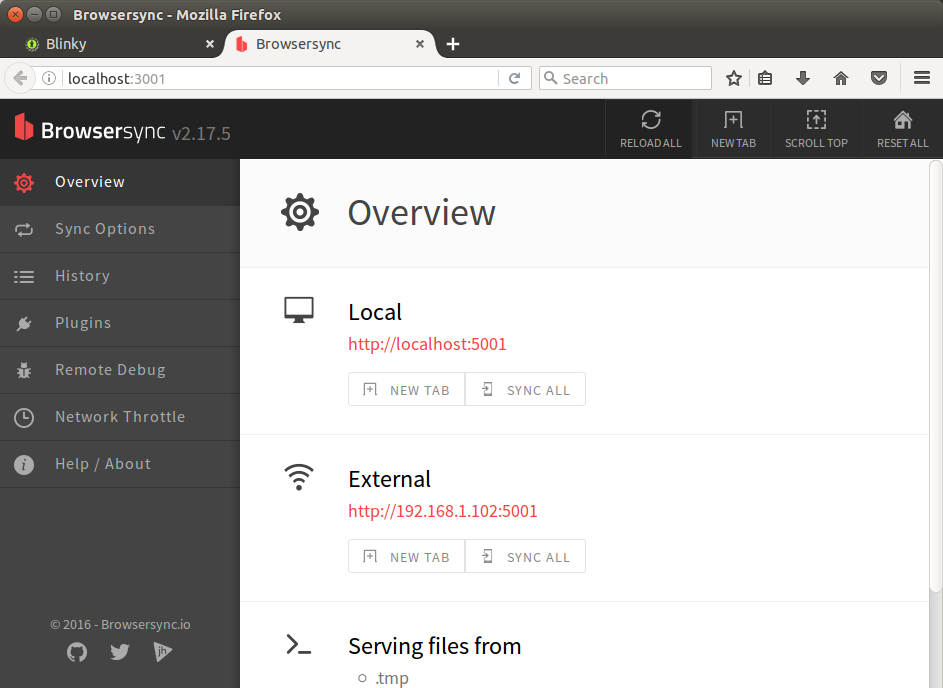The width and height of the screenshot is (943, 688).
Task: Select the Browsersync browser tab
Action: pos(328,44)
